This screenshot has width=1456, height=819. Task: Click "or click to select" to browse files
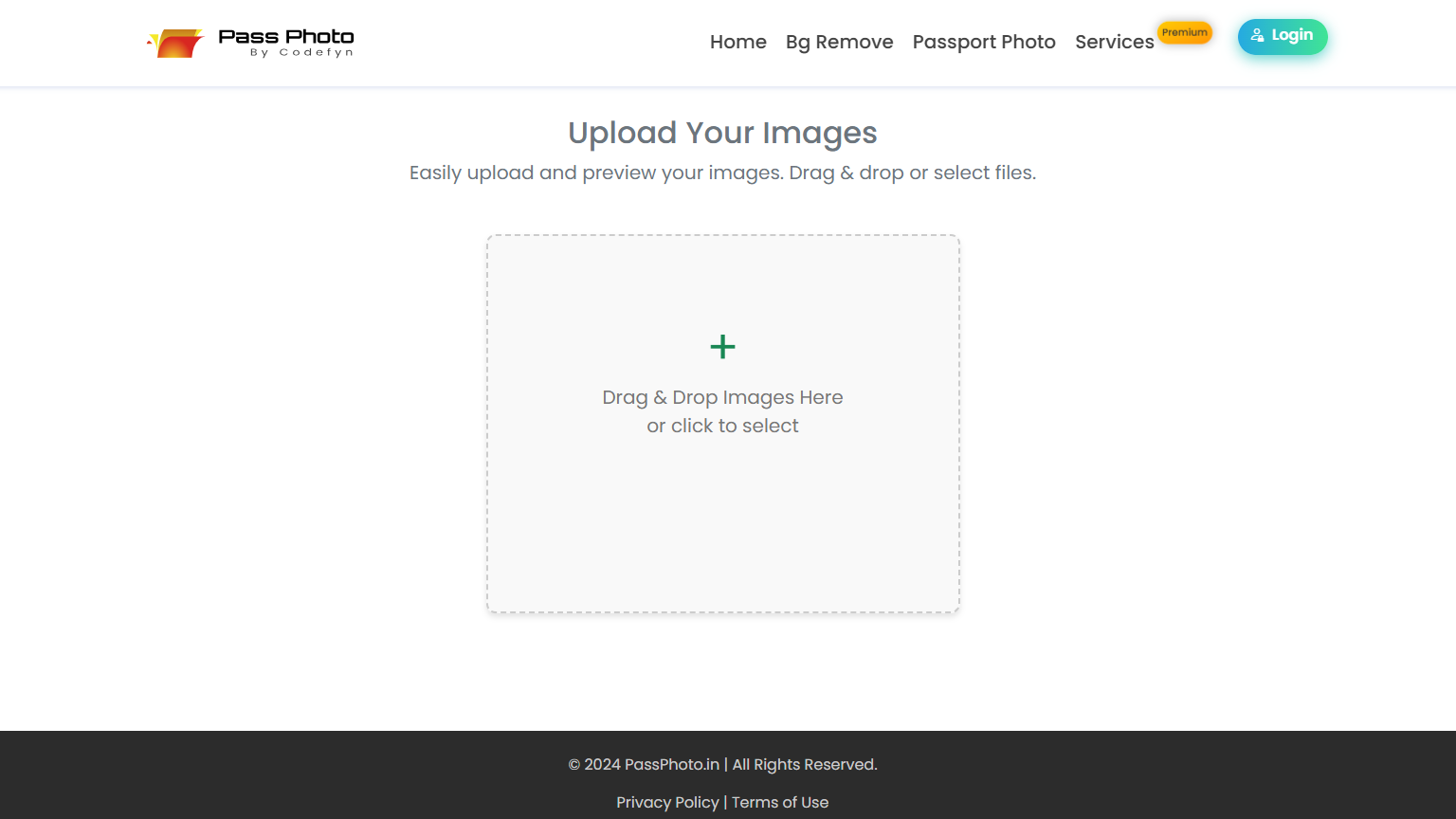pos(722,426)
